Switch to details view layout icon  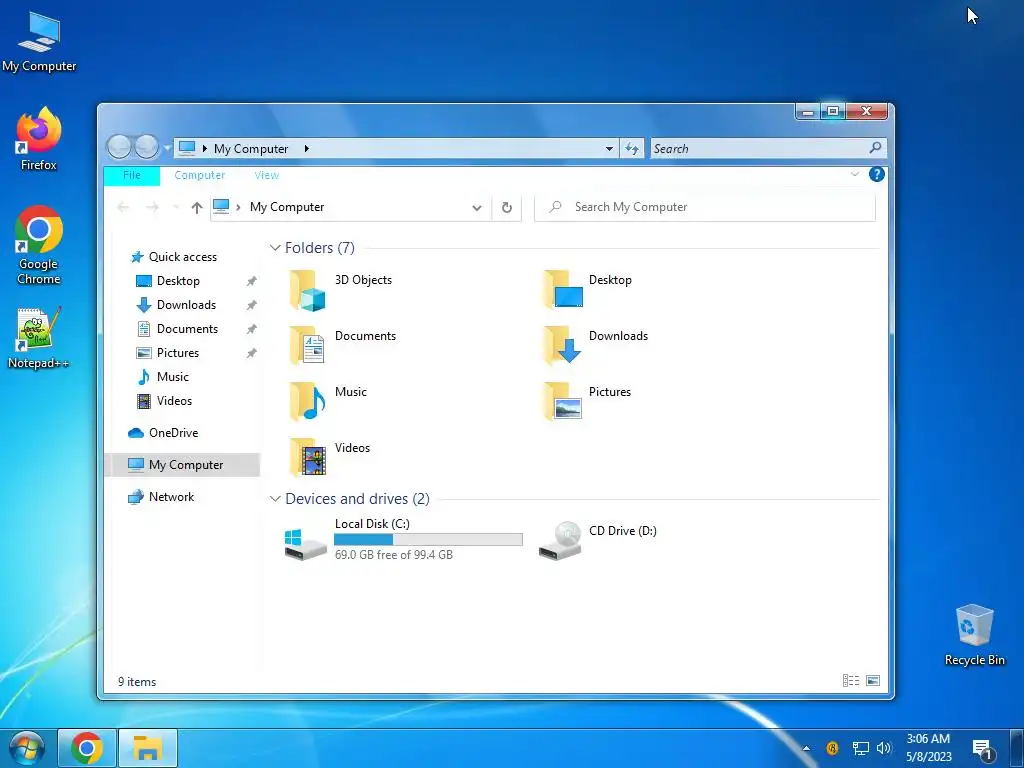[851, 680]
